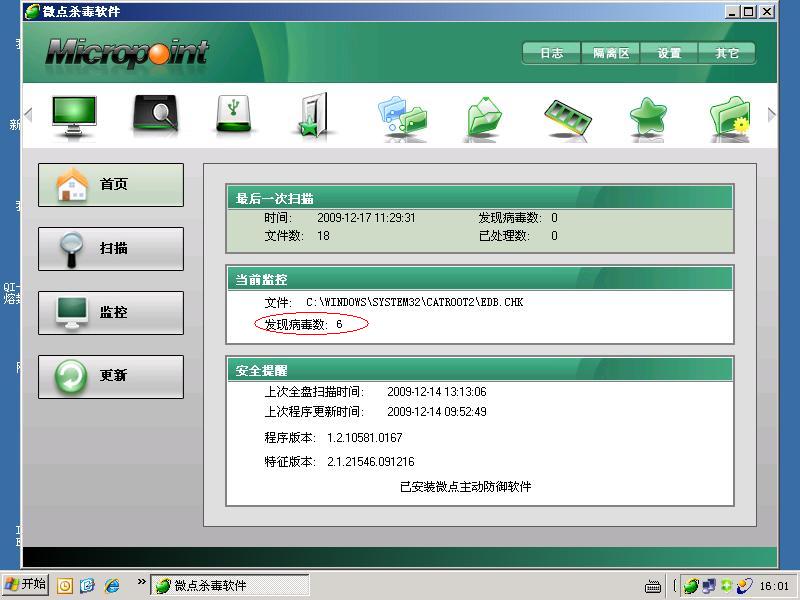Select the open green folder icon
The height and width of the screenshot is (600, 800).
click(484, 117)
